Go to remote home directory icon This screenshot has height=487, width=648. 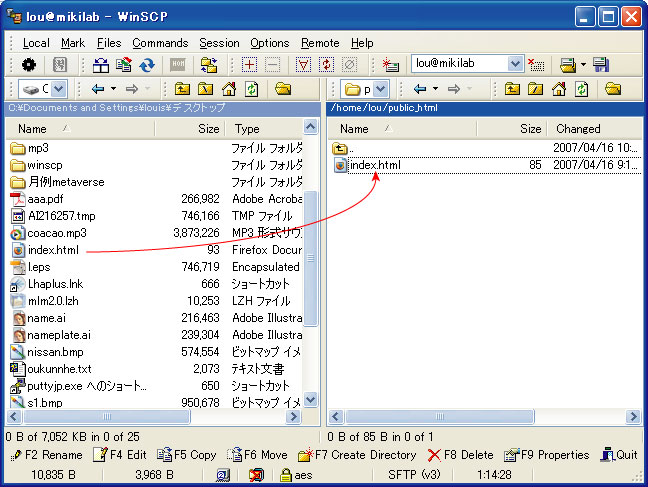(x=559, y=89)
